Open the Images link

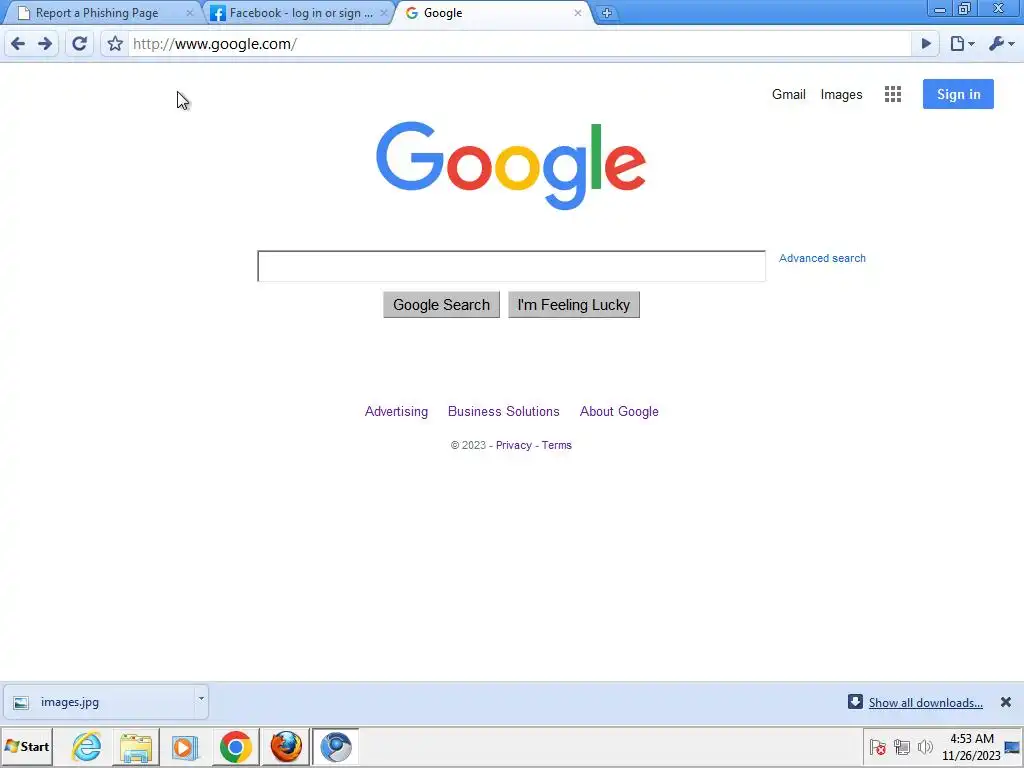click(x=841, y=94)
